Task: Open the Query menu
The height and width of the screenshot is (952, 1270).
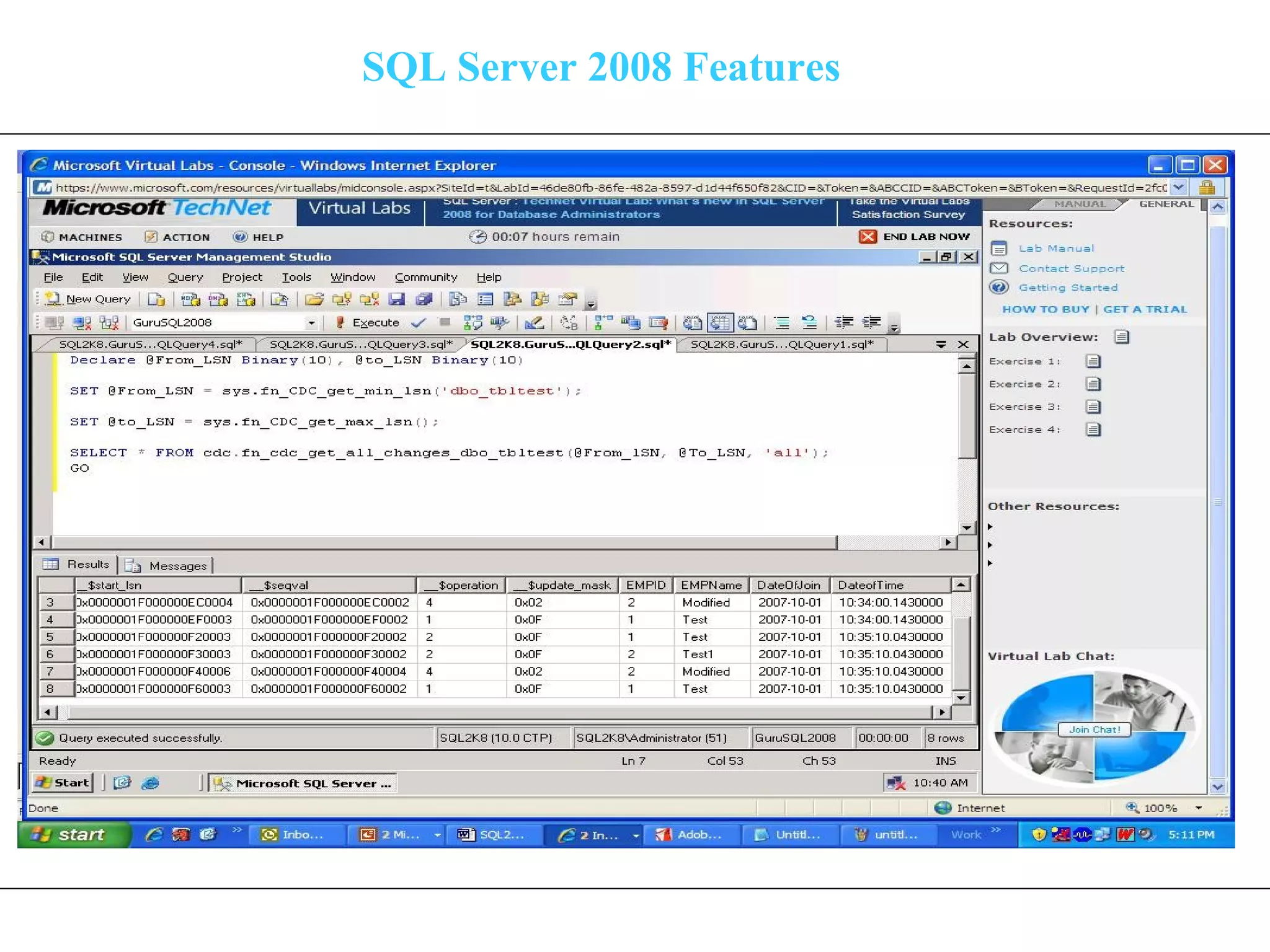Action: [185, 277]
